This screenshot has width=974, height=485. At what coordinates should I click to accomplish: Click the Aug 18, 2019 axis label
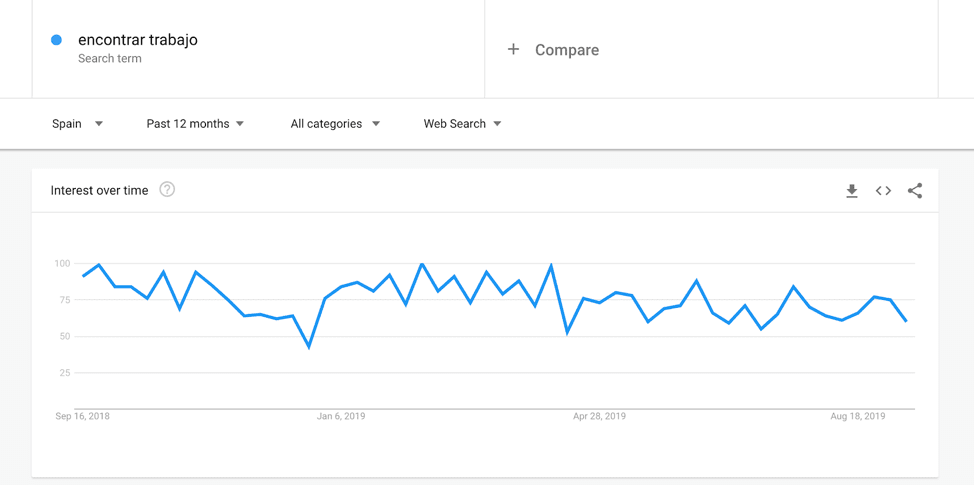(x=858, y=416)
